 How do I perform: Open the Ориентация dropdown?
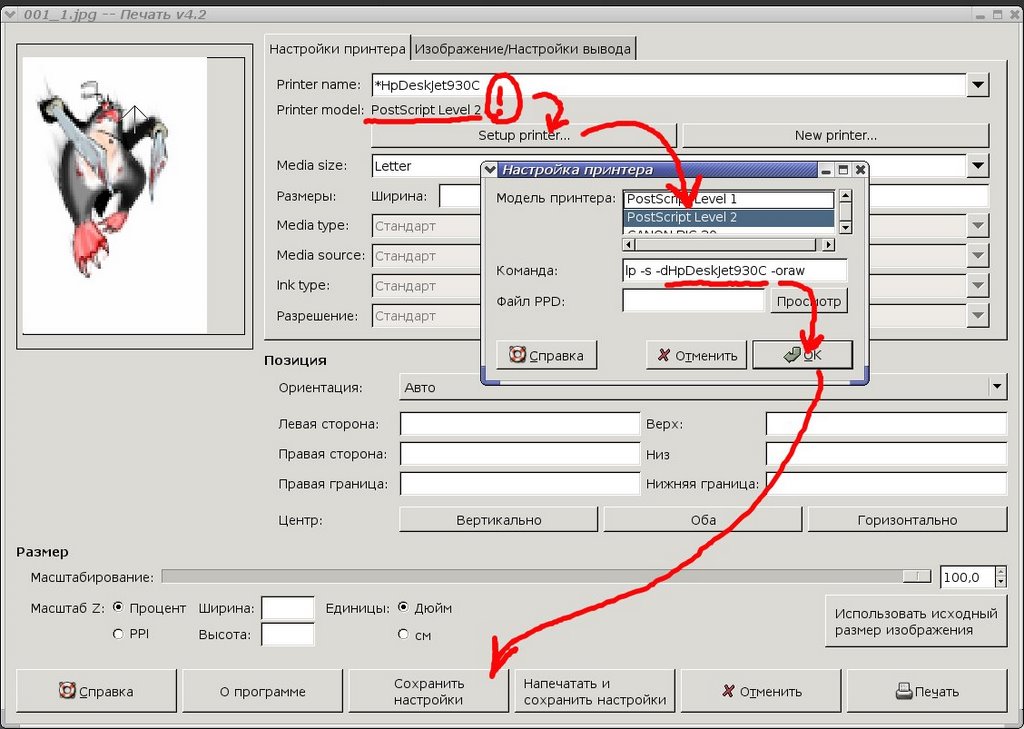(x=997, y=387)
